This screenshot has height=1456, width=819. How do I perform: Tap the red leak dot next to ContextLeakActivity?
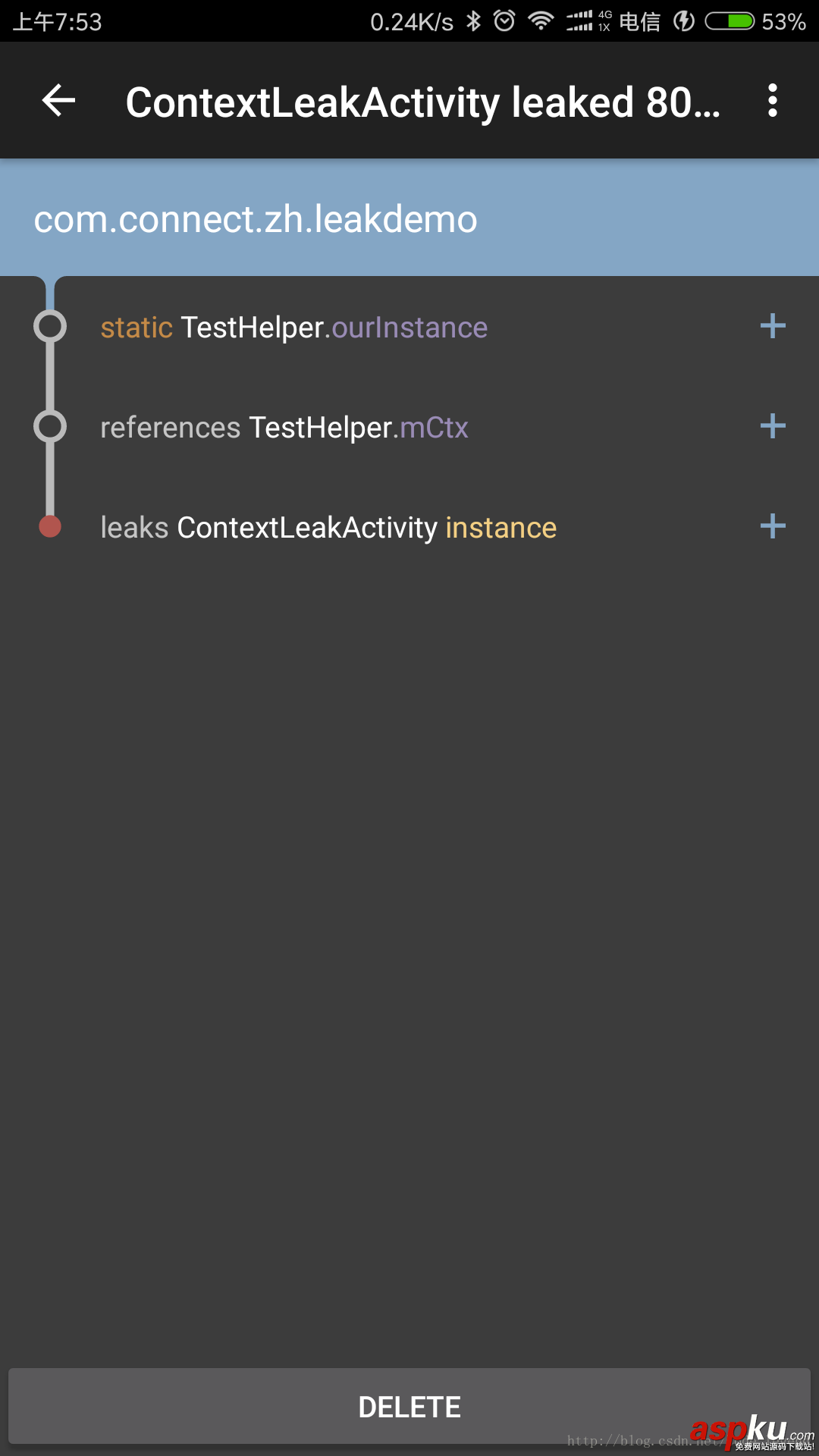click(x=50, y=526)
